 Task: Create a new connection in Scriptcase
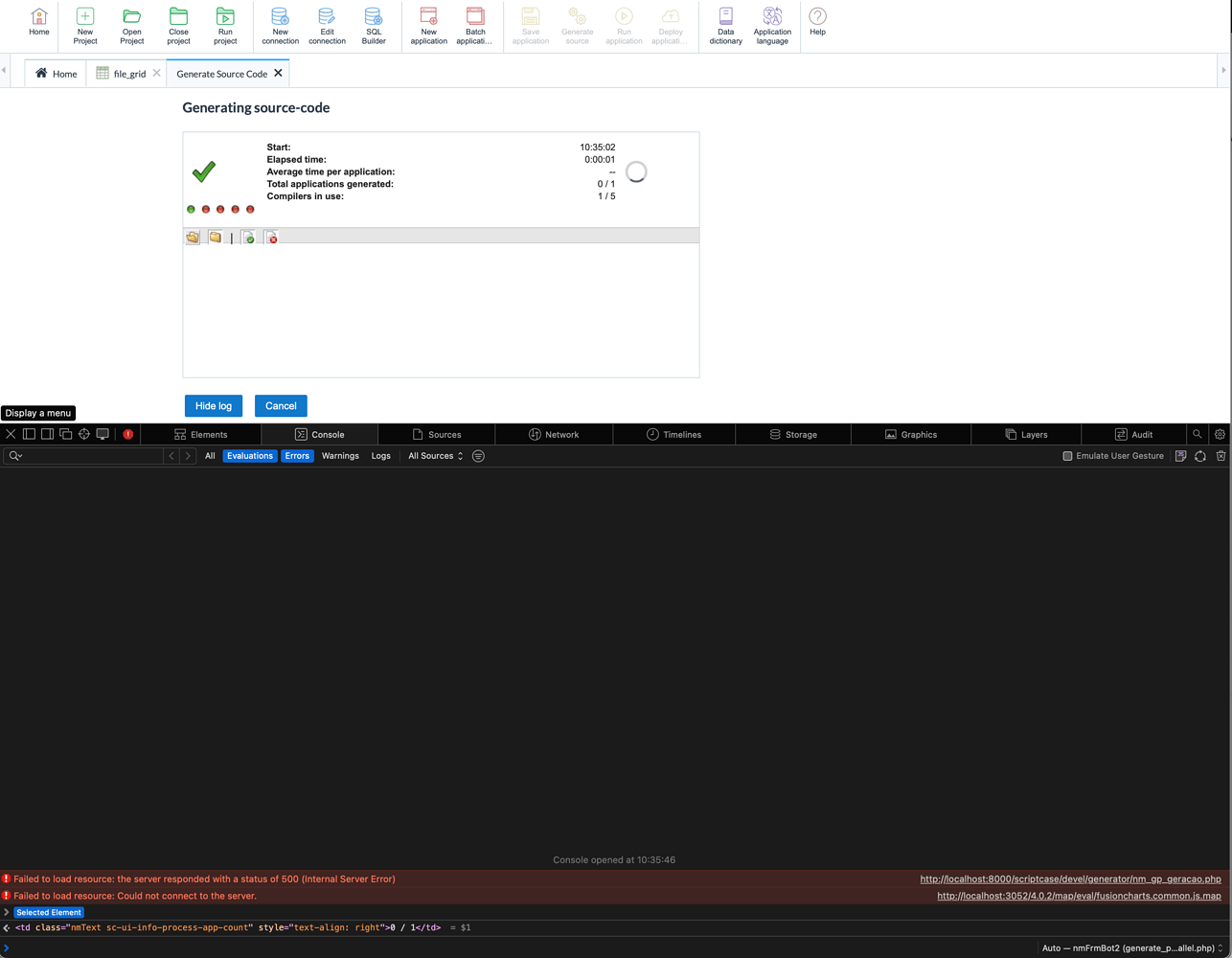click(280, 26)
